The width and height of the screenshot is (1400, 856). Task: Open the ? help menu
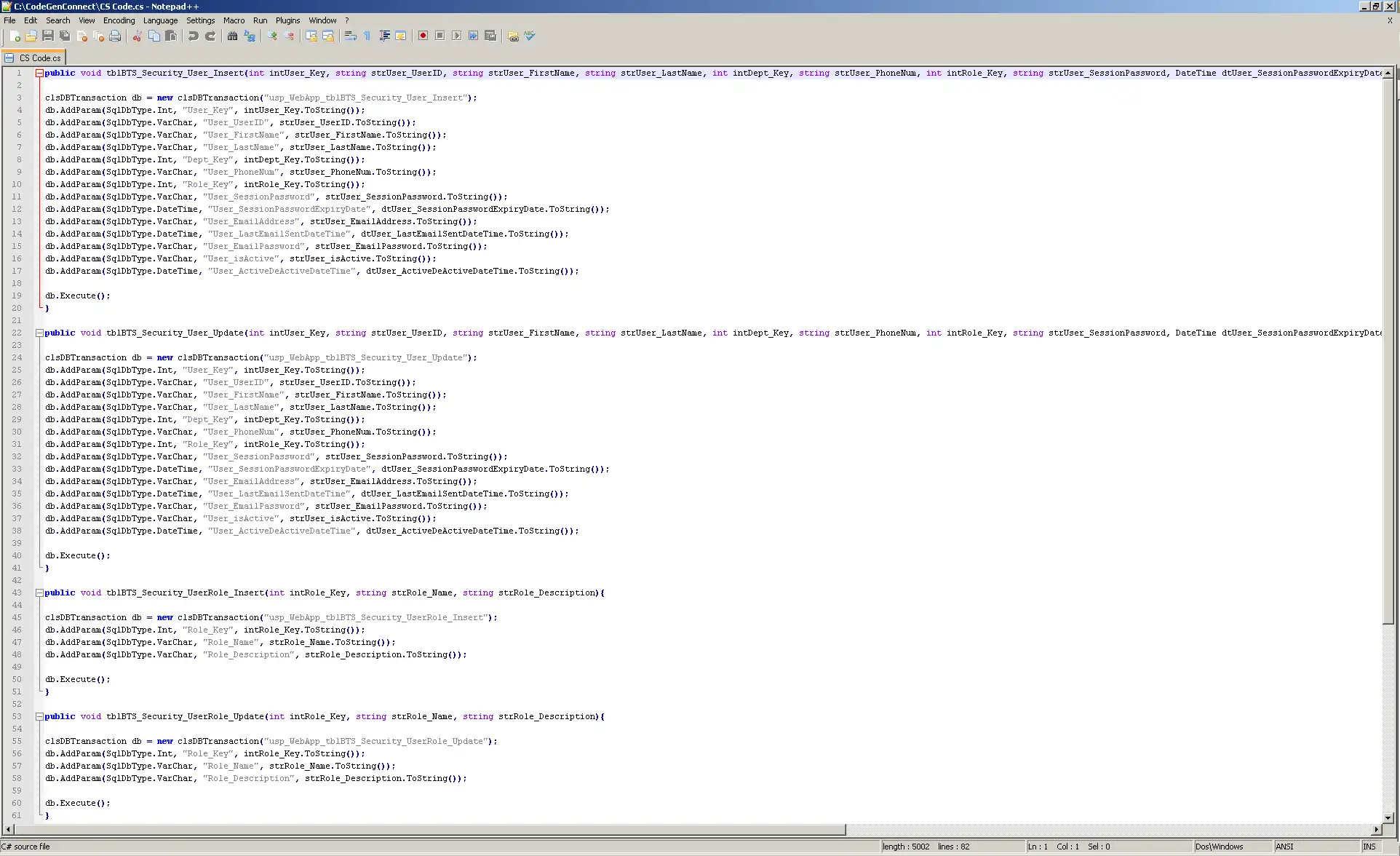347,20
